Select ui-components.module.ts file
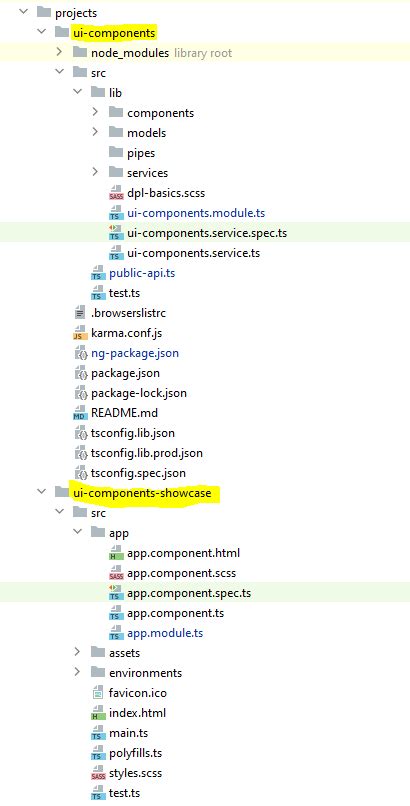410x806 pixels. tap(196, 213)
